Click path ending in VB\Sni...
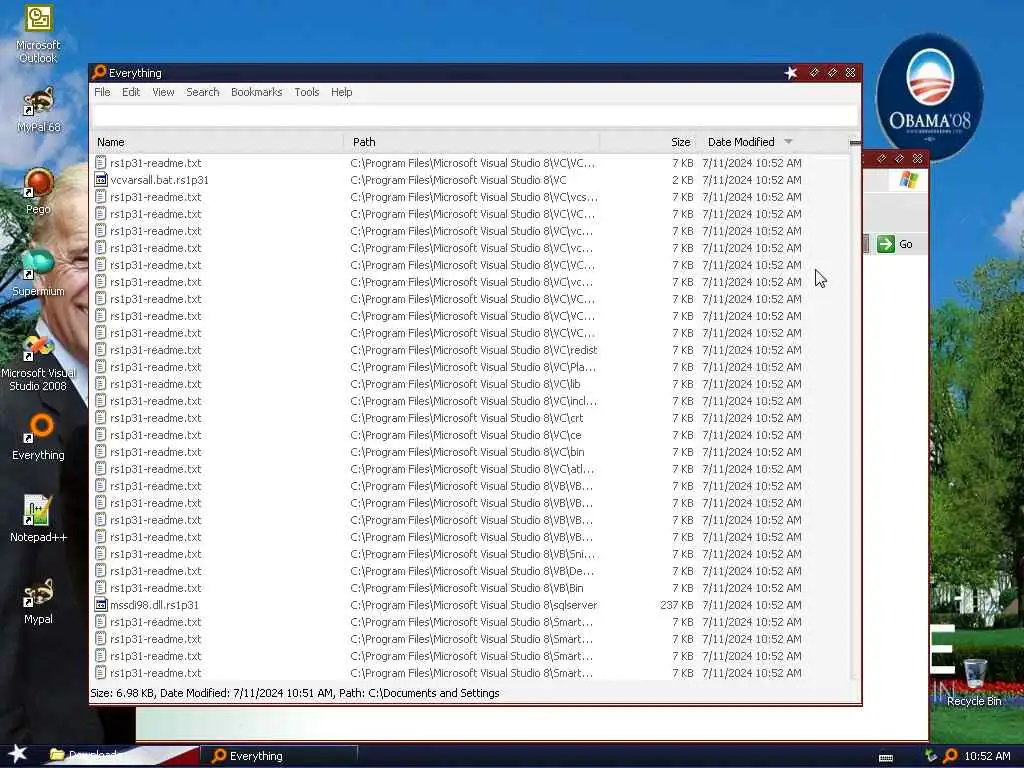This screenshot has height=768, width=1024. tap(472, 554)
